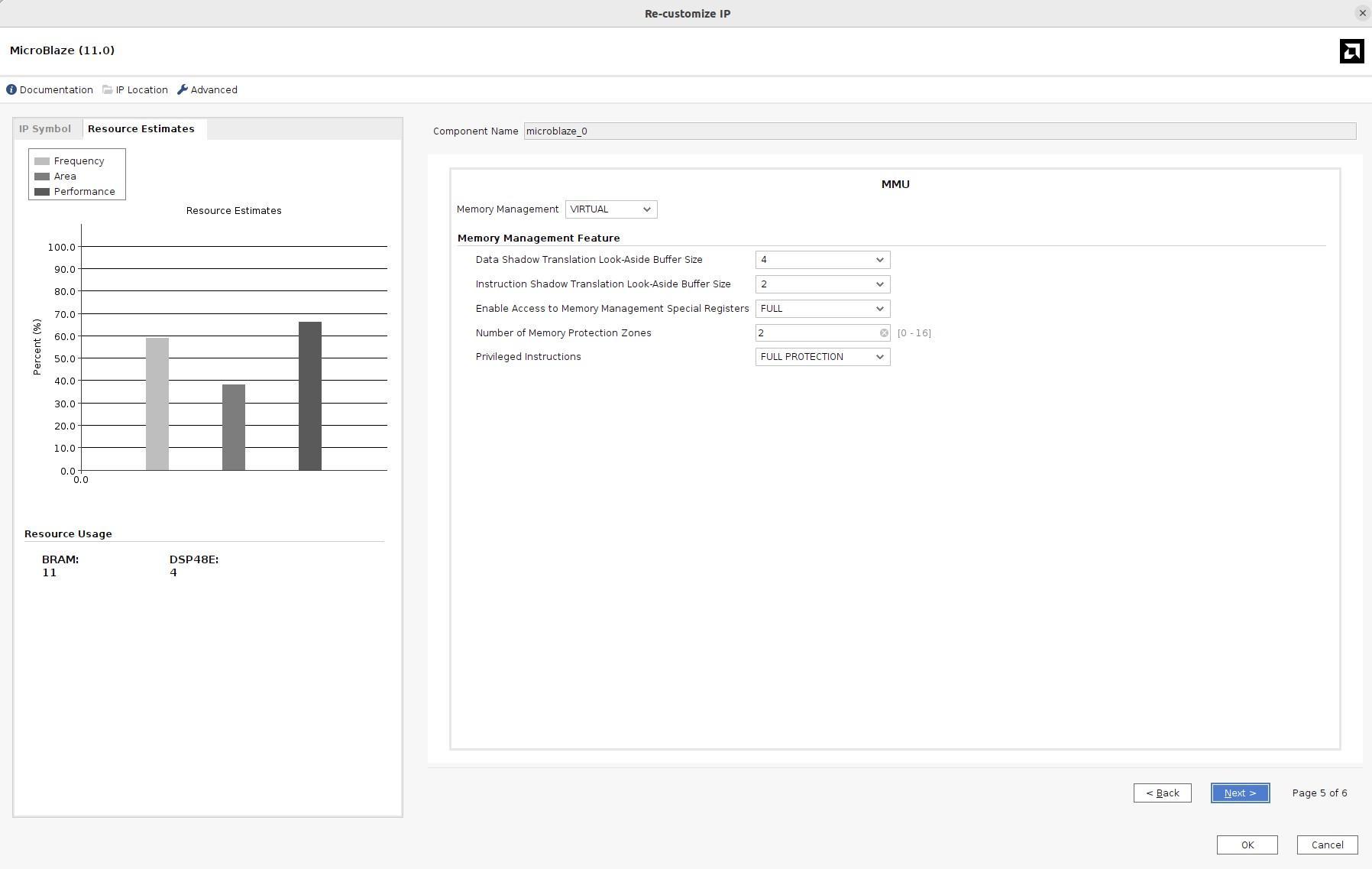1372x869 pixels.
Task: Go to the previous page with Back
Action: point(1162,793)
